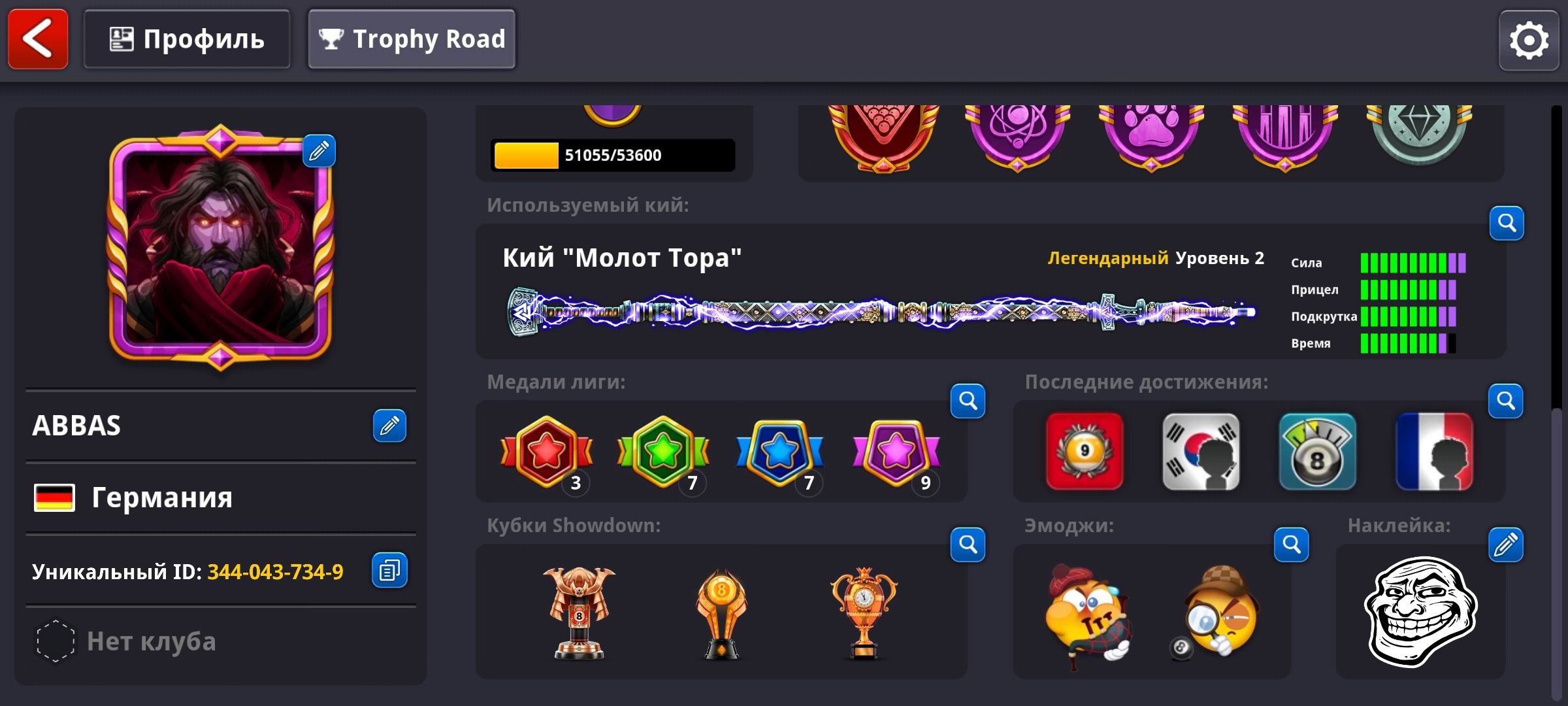
Task: Switch to the Профиль tab
Action: point(187,39)
